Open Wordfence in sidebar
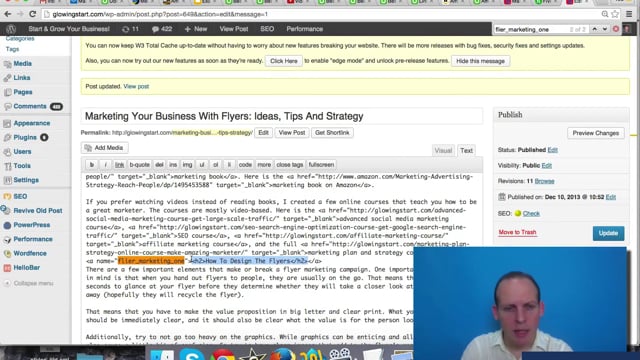The width and height of the screenshot is (640, 360). [29, 253]
